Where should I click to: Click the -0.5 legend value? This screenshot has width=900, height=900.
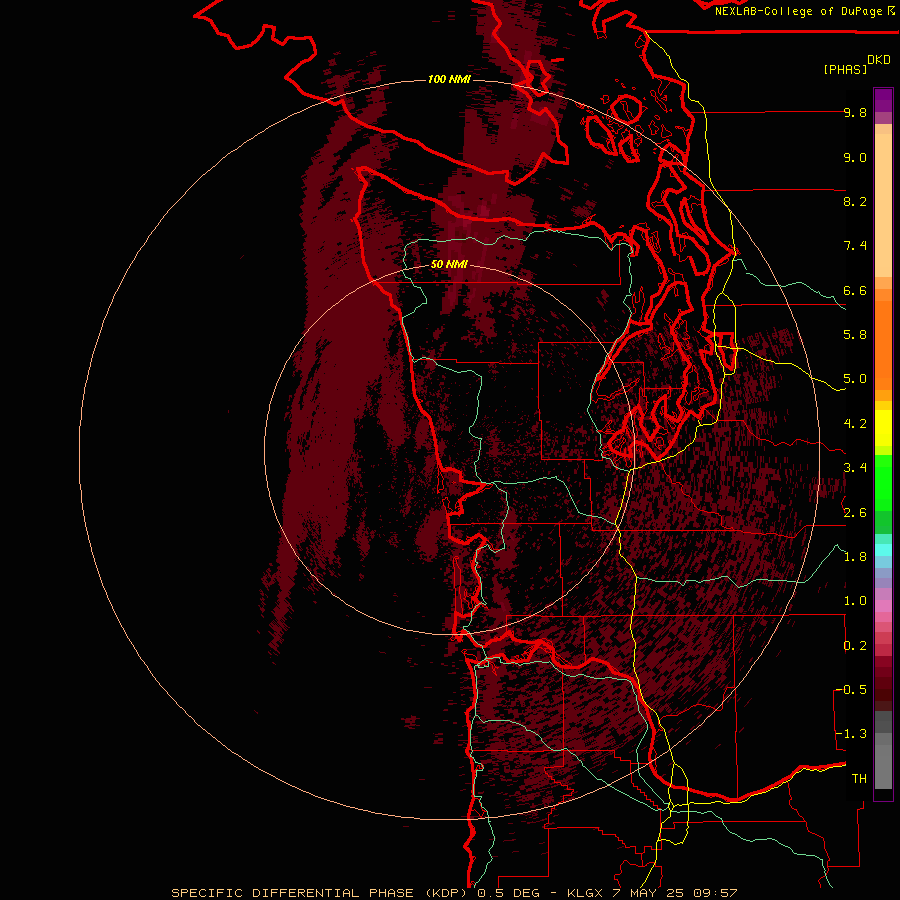click(853, 690)
